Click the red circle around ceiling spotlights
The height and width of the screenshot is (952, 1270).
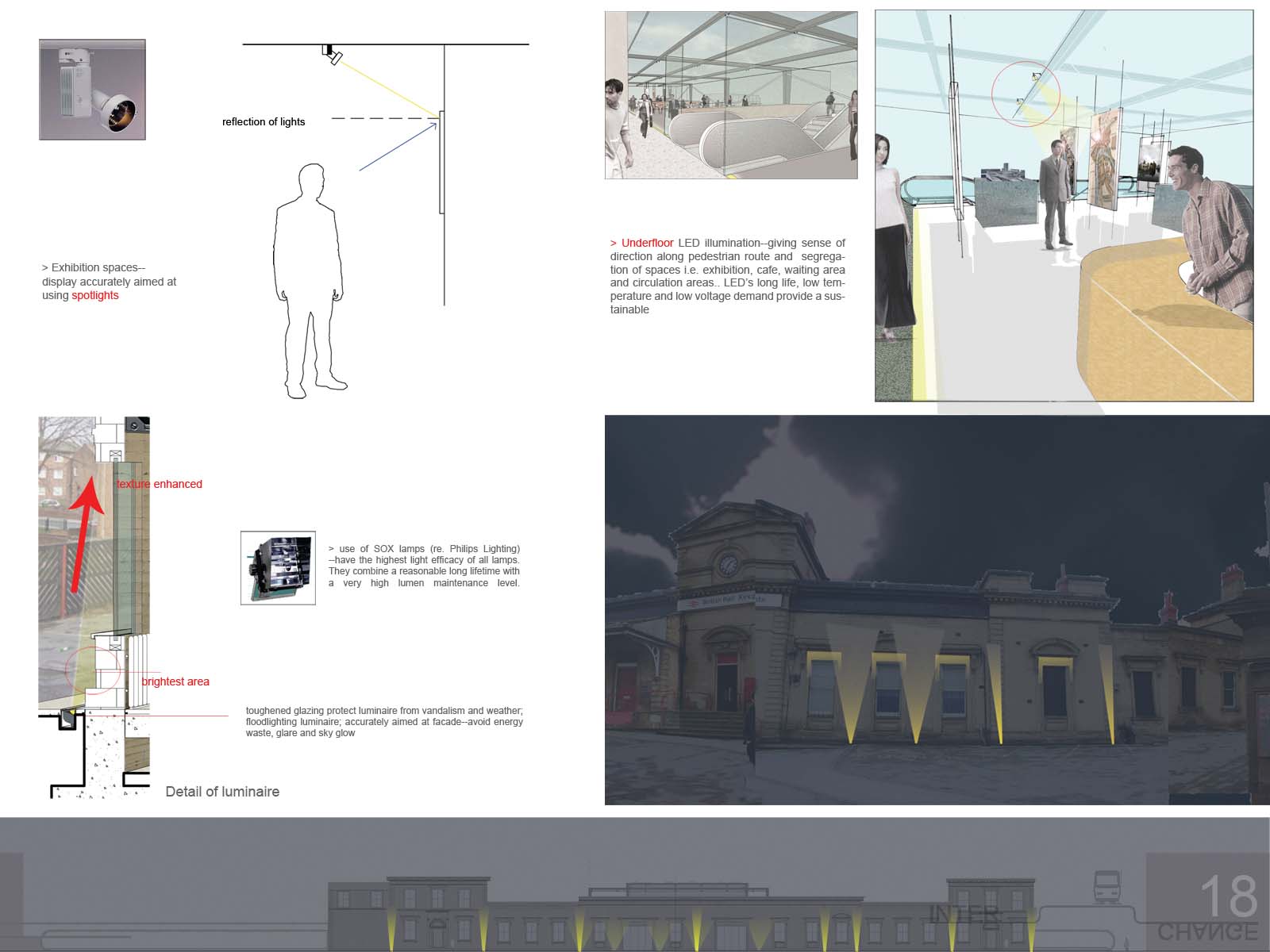(x=1026, y=93)
